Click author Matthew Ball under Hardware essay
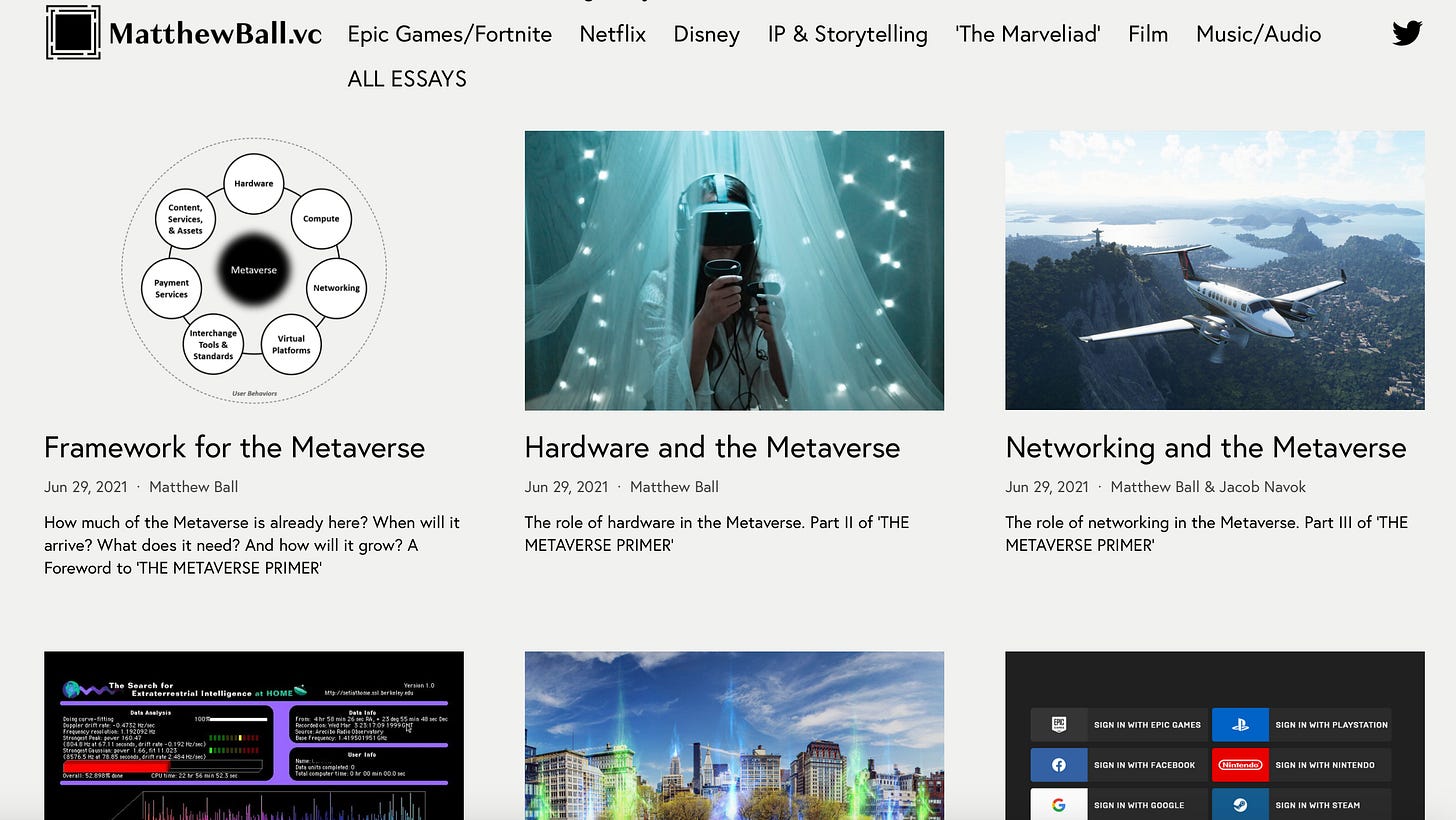This screenshot has width=1456, height=820. (674, 487)
